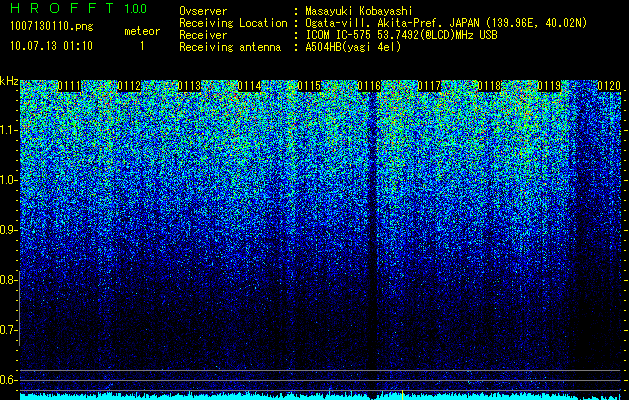The width and height of the screenshot is (629, 400).
Task: Click the Ogata-vill. Akita-Pref. JAPAN location text
Action: click(446, 23)
